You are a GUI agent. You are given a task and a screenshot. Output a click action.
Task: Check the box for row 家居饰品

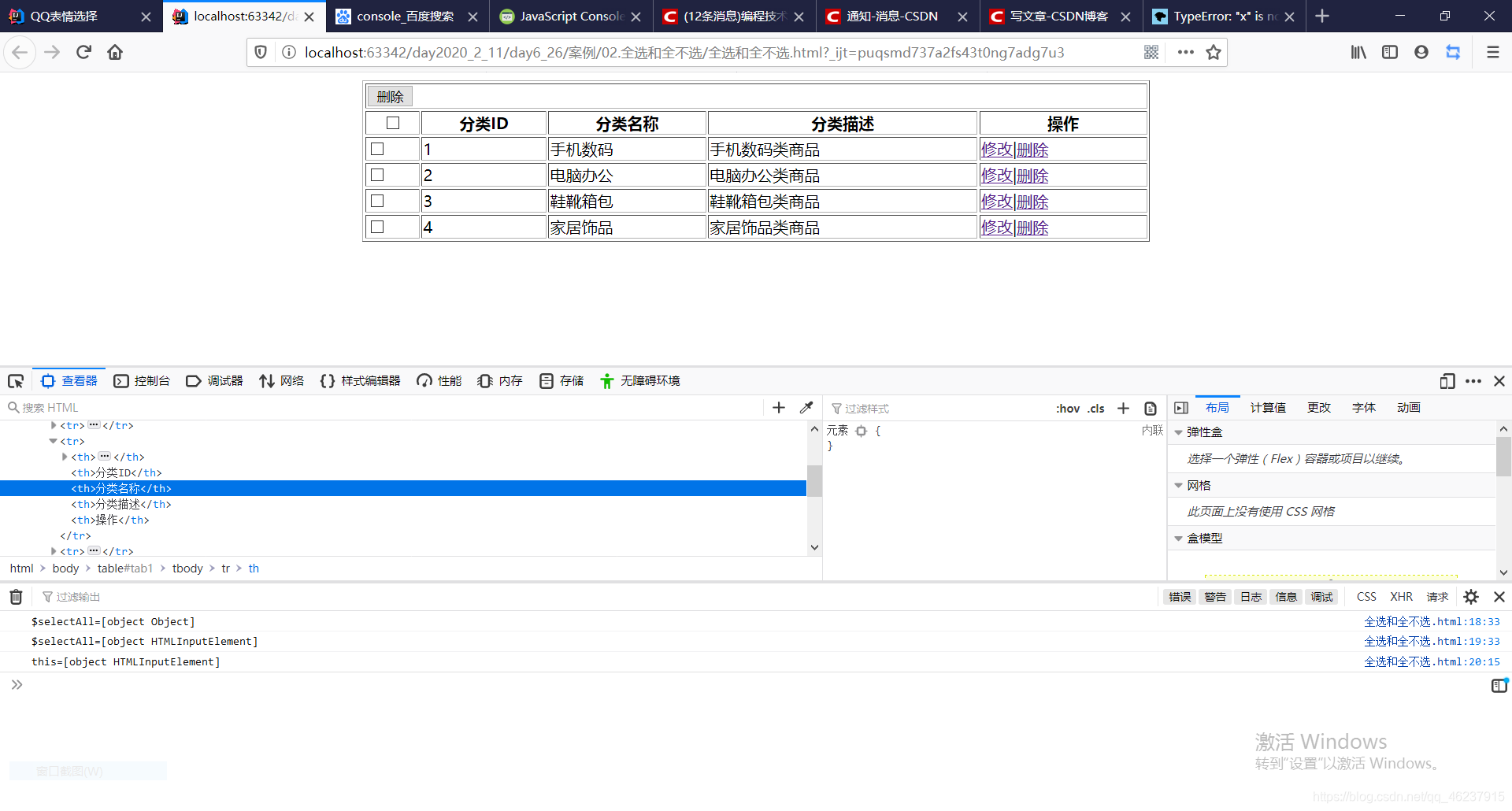coord(377,227)
